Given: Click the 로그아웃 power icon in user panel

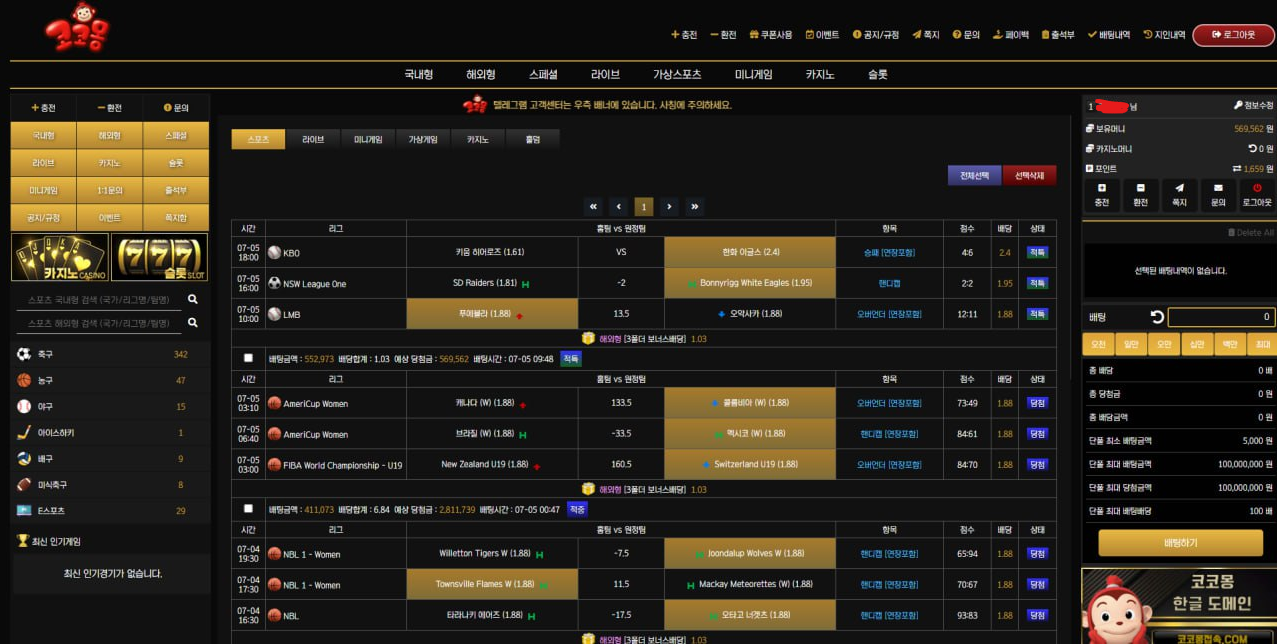Looking at the screenshot, I should [x=1257, y=188].
